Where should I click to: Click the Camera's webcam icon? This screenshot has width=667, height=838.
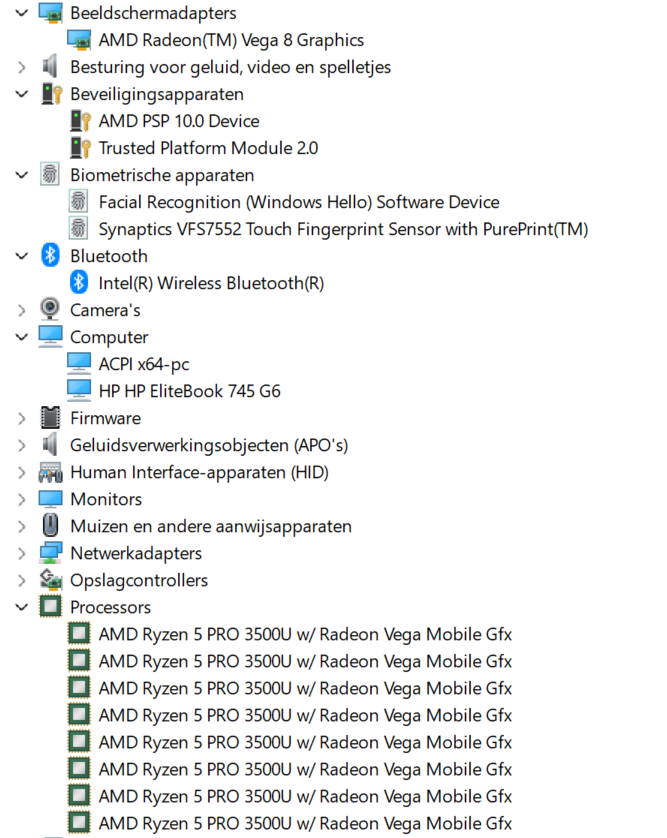50,310
